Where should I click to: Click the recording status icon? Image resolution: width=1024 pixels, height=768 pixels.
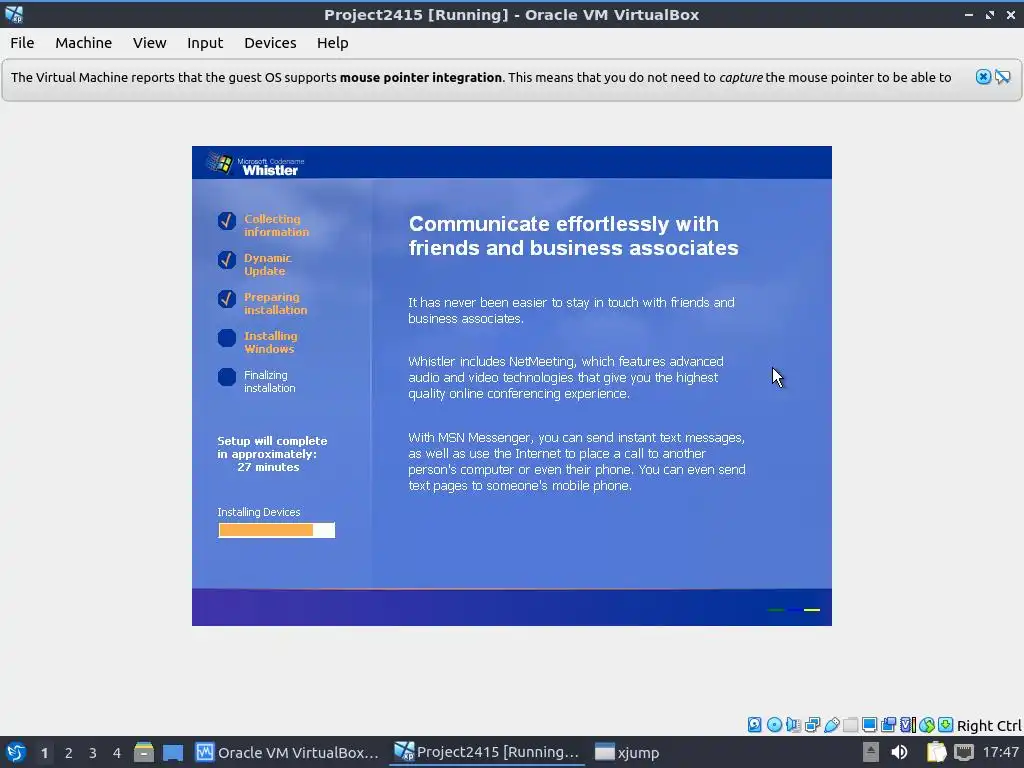(x=888, y=724)
